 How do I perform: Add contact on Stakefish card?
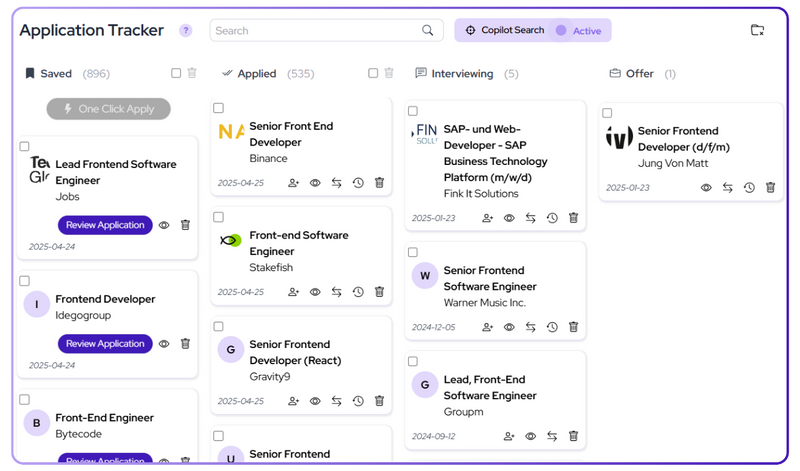point(293,292)
